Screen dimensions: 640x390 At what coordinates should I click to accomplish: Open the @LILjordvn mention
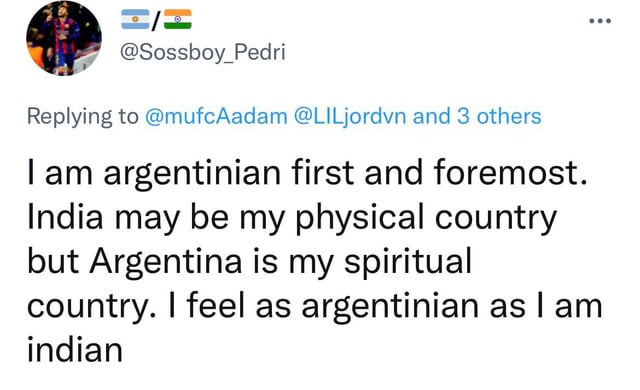350,116
